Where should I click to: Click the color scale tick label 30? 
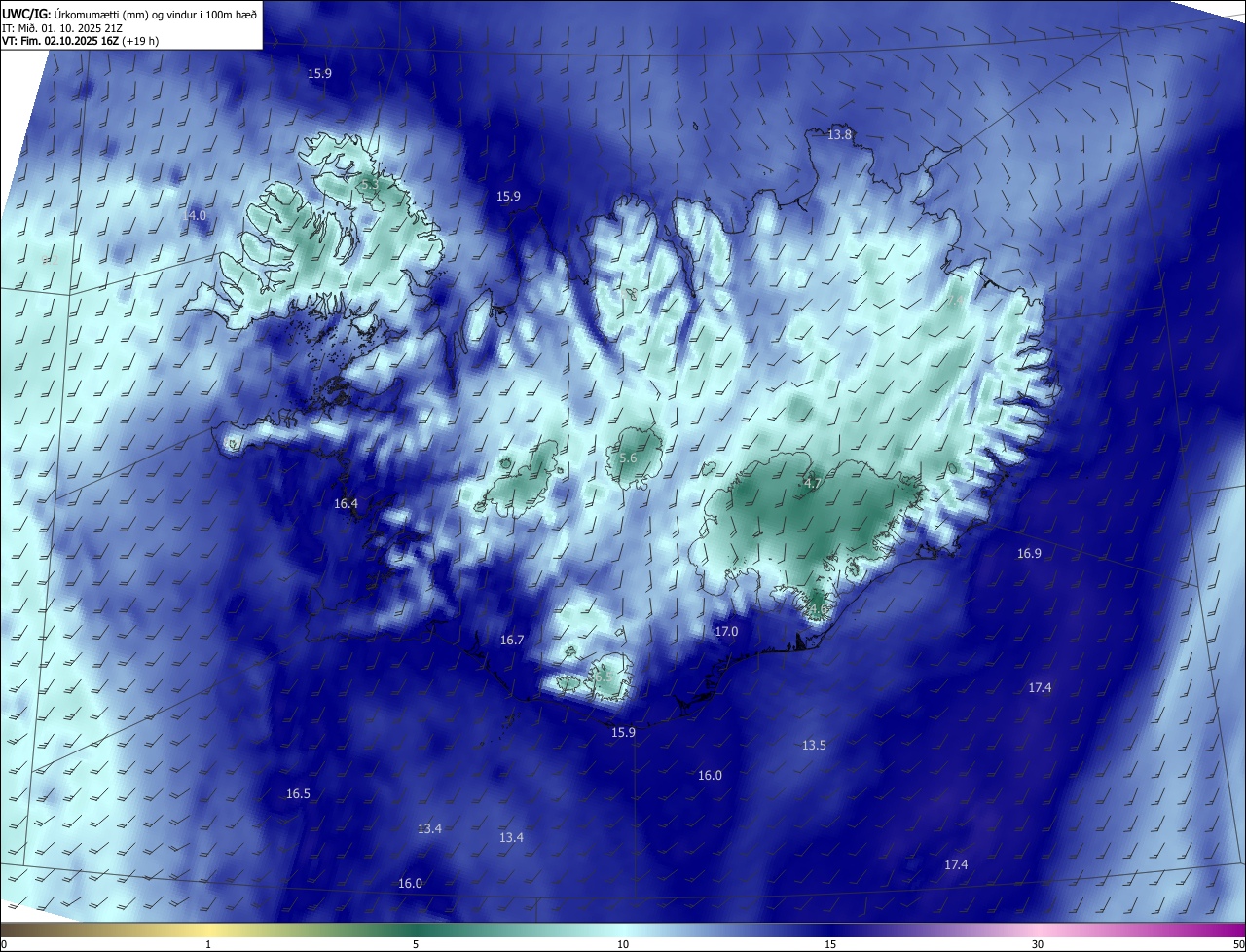point(1038,944)
